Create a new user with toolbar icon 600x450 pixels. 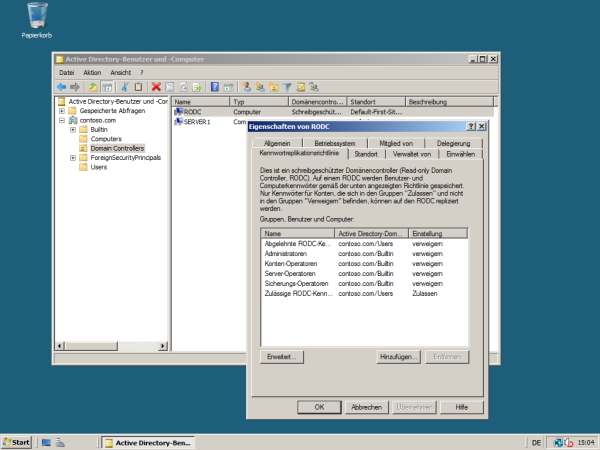pyautogui.click(x=246, y=87)
